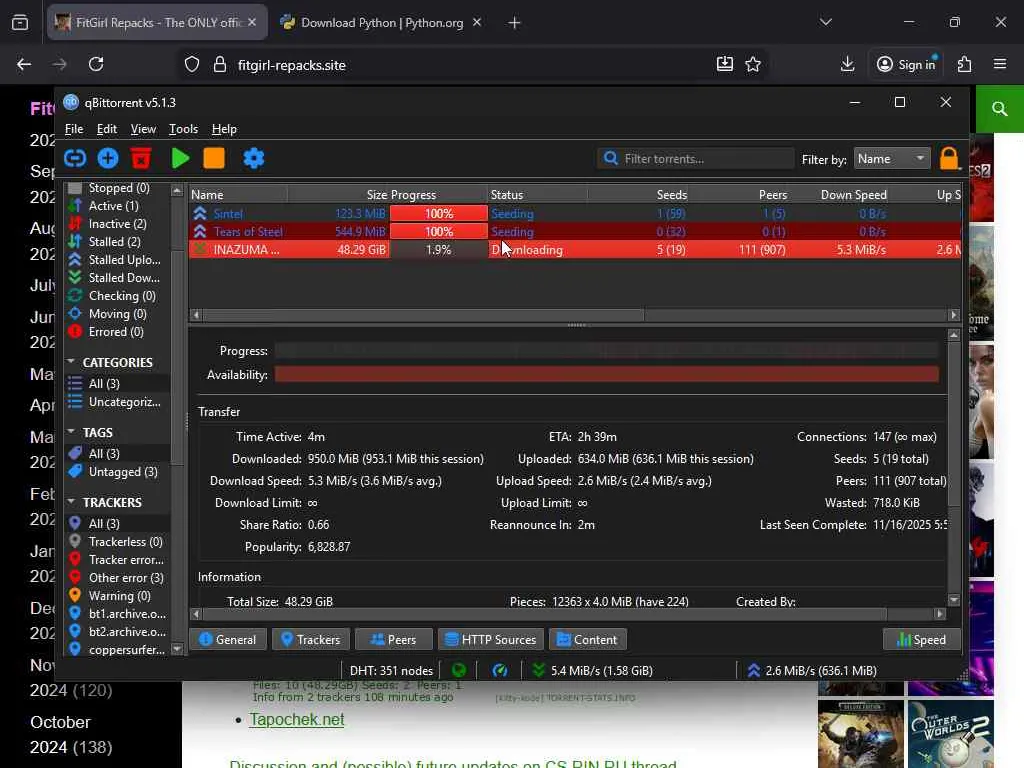Click the green download speed arrow in the status bar

click(538, 670)
